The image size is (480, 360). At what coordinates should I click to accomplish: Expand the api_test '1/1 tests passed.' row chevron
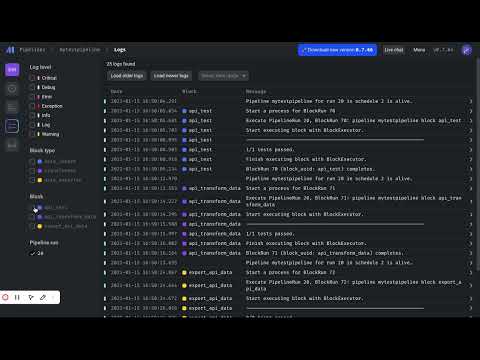[471, 150]
